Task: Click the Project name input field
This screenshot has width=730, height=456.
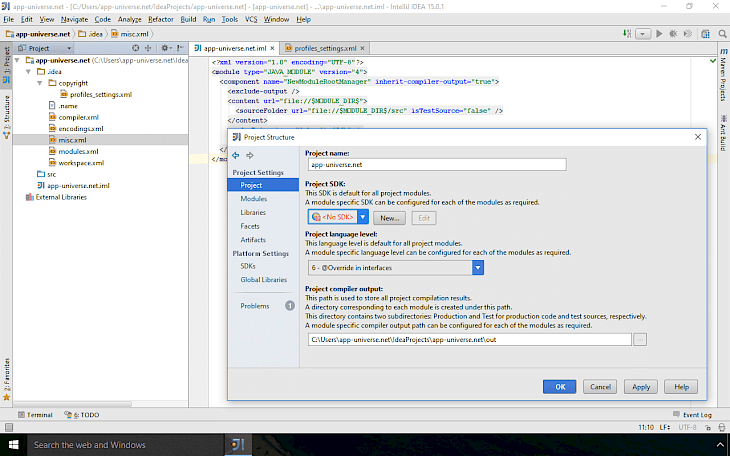Action: (437, 164)
